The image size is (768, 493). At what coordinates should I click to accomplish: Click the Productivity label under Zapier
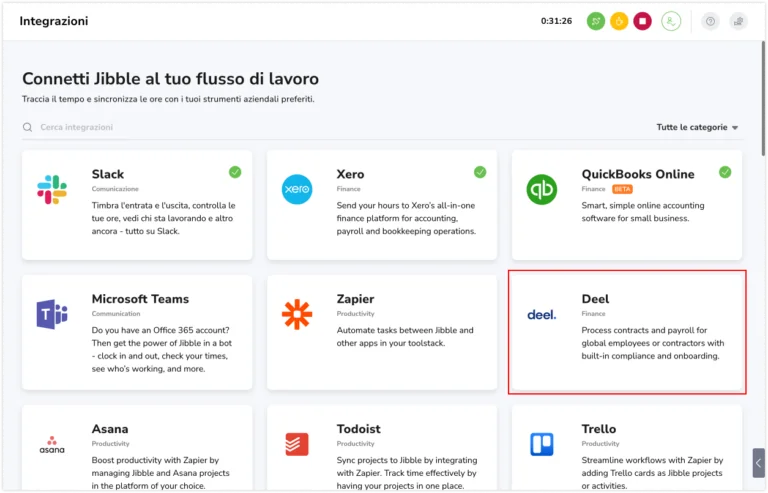[355, 314]
